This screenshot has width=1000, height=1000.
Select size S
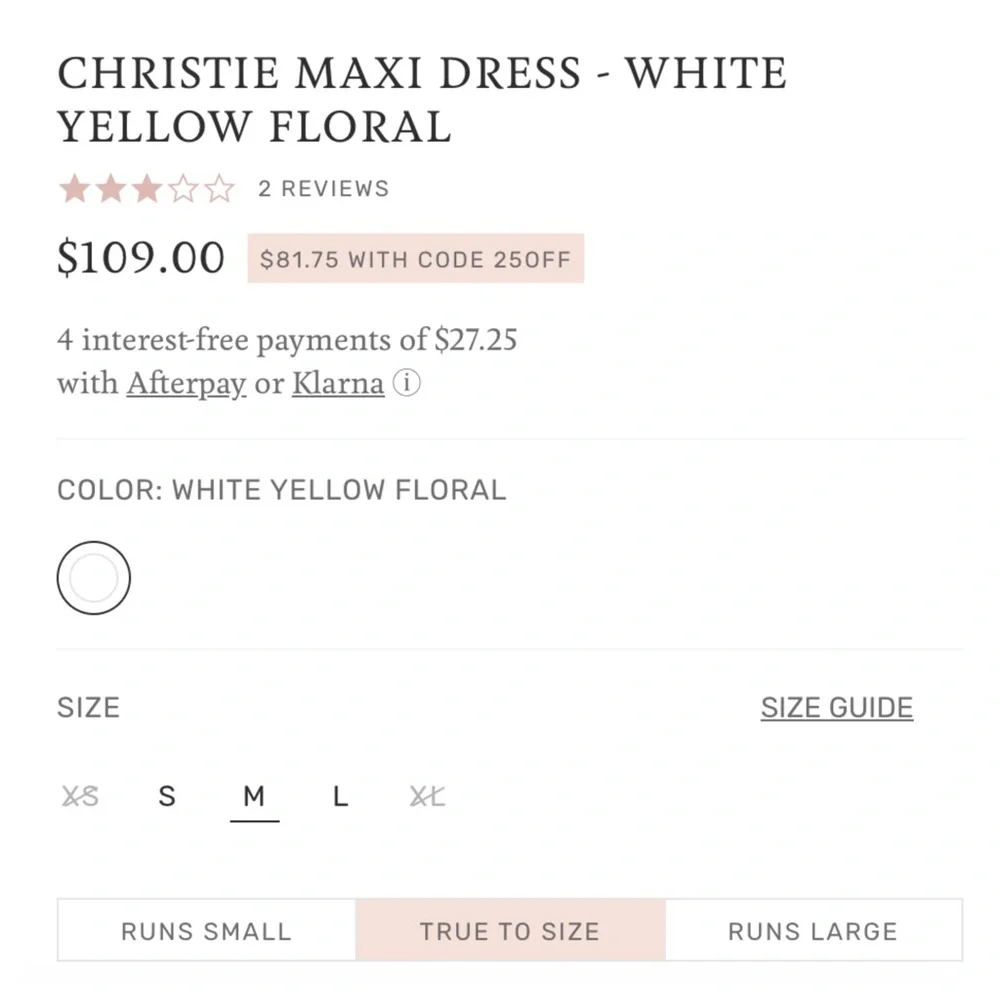(x=166, y=796)
